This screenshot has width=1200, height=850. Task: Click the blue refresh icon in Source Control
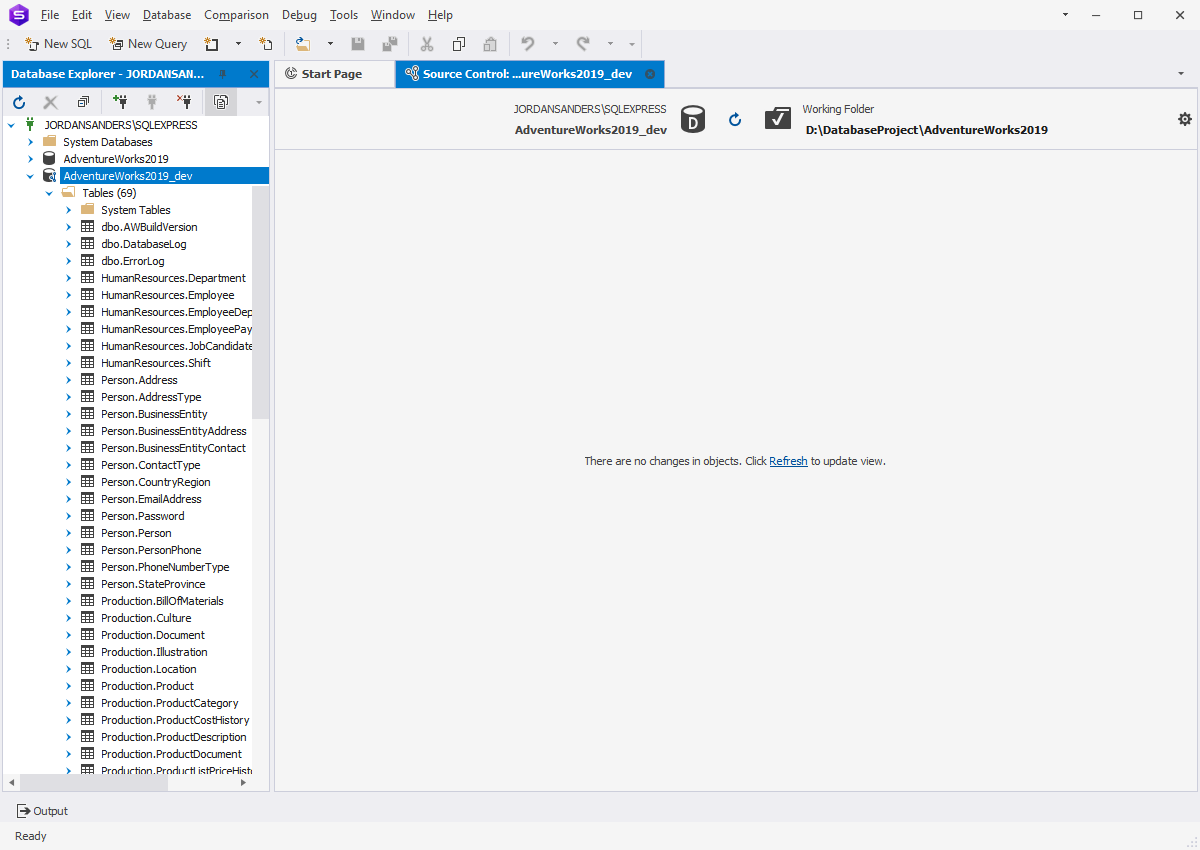(x=735, y=120)
